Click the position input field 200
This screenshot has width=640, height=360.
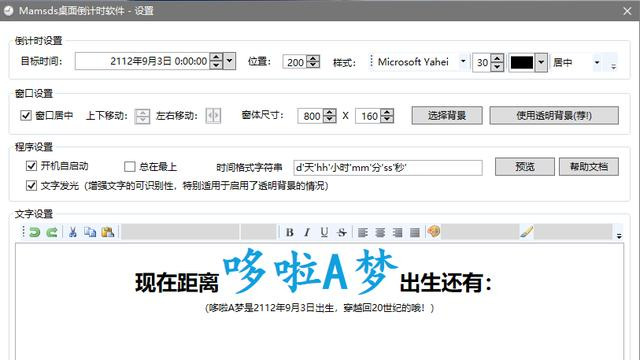pyautogui.click(x=295, y=62)
